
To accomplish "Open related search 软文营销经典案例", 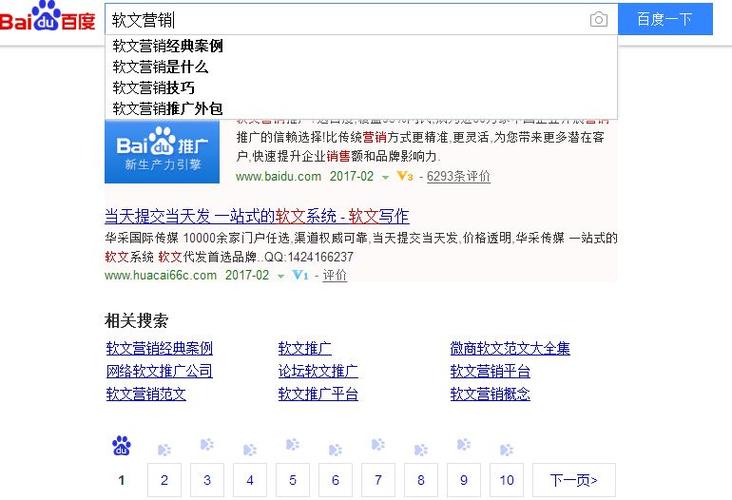I will pos(159,348).
